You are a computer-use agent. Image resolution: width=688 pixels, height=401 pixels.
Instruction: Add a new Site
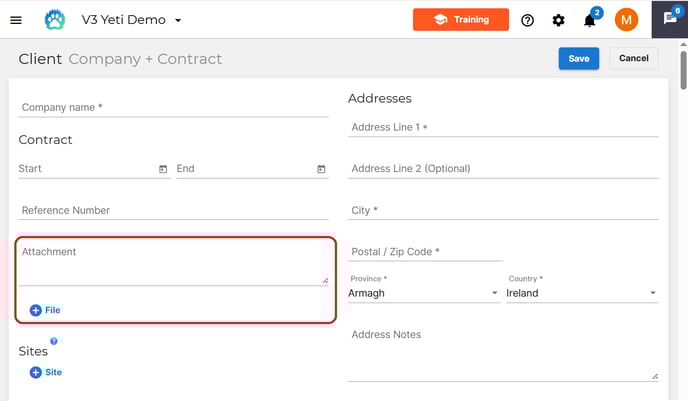46,372
